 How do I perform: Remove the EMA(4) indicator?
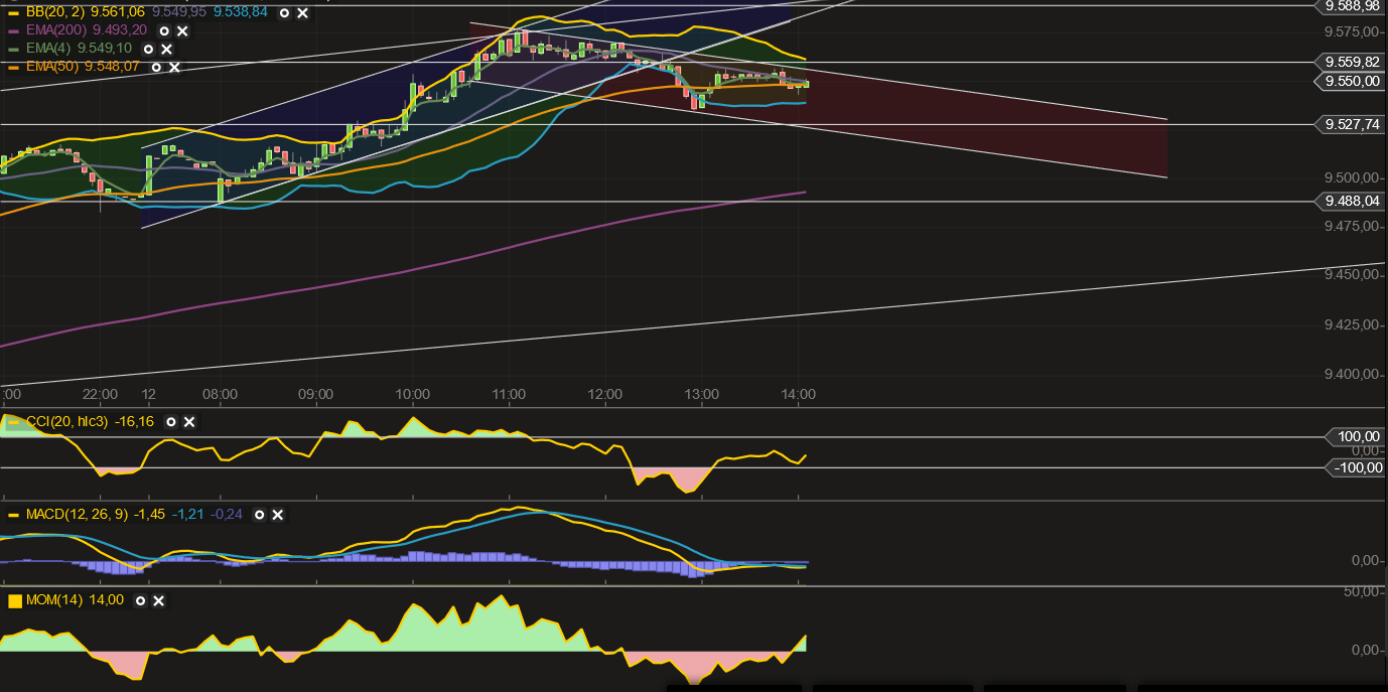tap(166, 49)
